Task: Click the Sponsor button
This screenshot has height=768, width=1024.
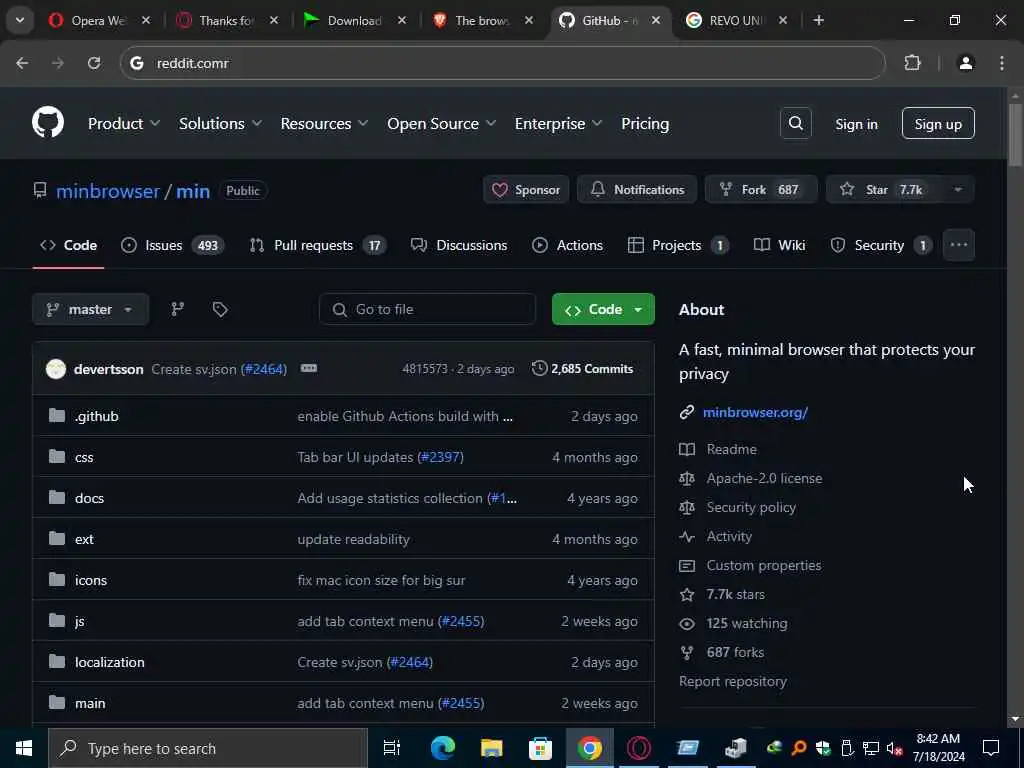Action: (x=526, y=189)
